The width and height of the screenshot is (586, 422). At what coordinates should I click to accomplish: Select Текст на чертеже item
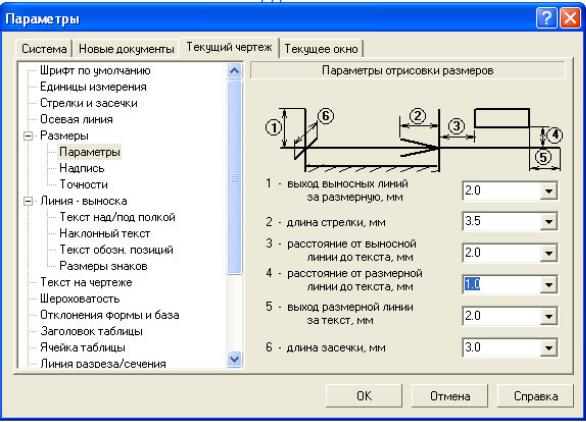click(86, 282)
